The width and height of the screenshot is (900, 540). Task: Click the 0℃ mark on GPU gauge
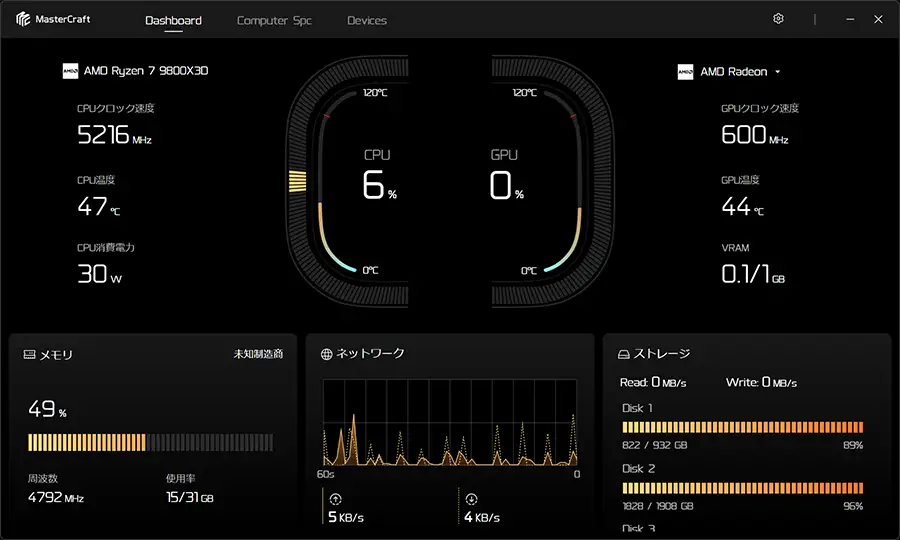pos(529,270)
